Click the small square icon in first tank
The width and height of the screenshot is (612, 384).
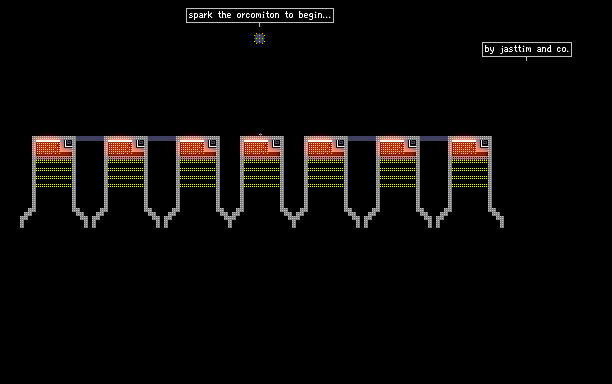(x=69, y=143)
